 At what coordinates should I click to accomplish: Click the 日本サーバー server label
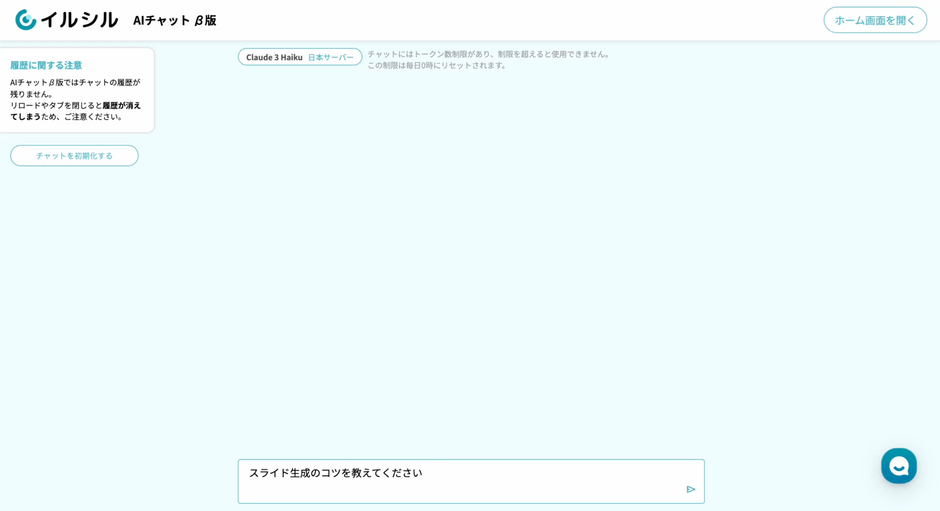click(x=330, y=57)
